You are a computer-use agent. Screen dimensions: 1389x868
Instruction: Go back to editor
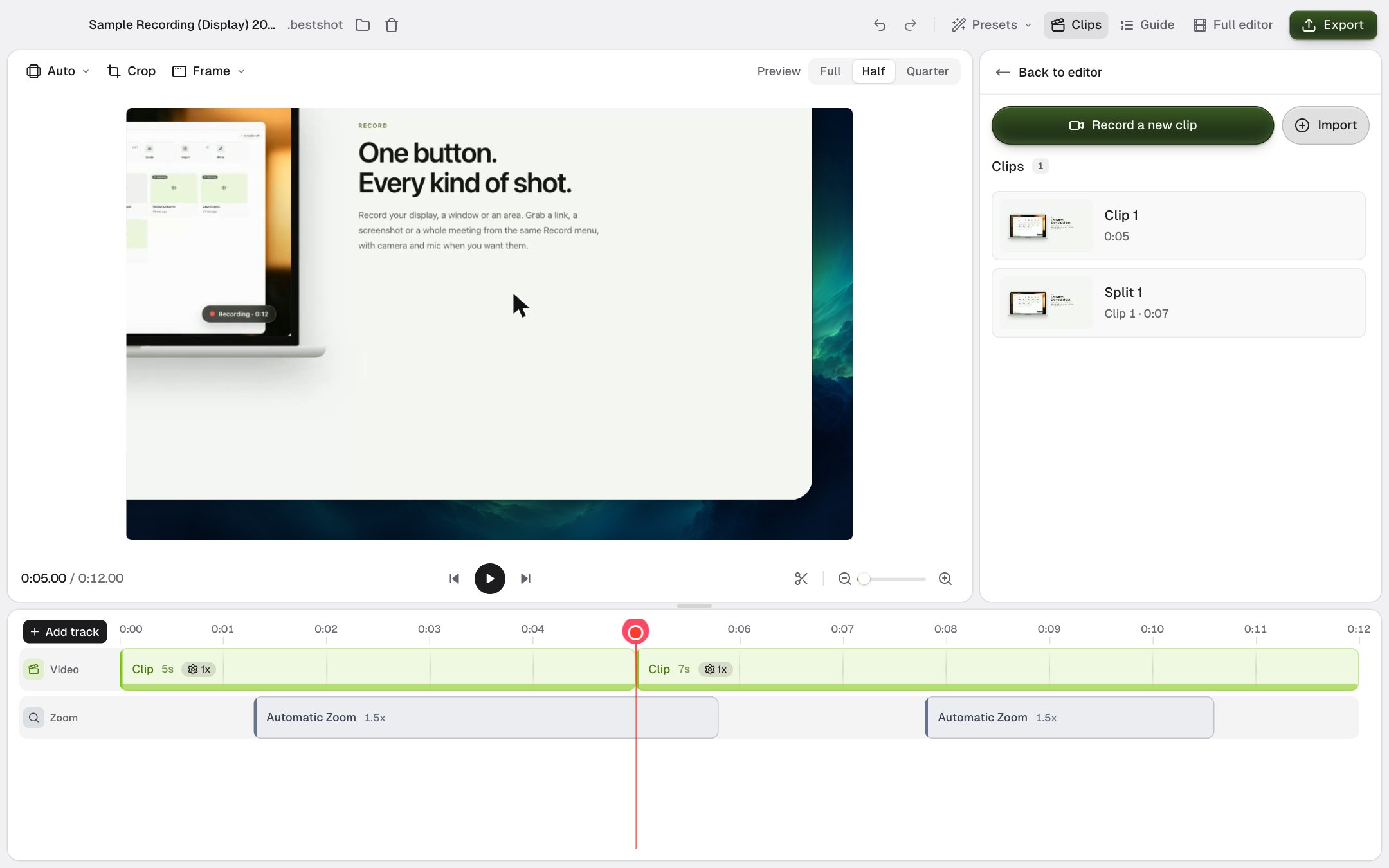1049,72
